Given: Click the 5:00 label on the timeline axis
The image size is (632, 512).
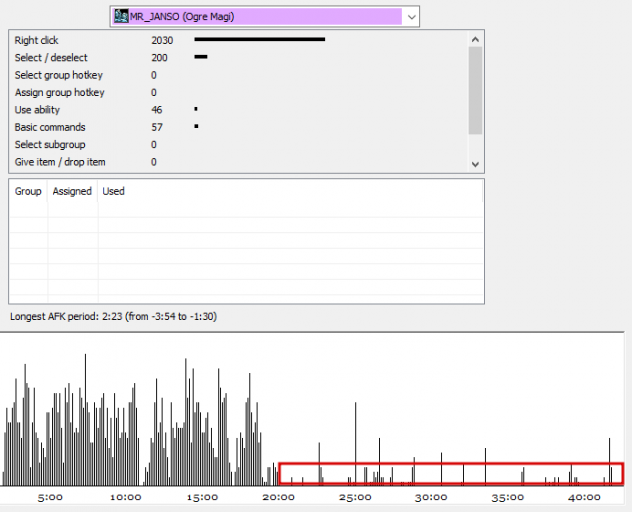Looking at the screenshot, I should pyautogui.click(x=50, y=497).
